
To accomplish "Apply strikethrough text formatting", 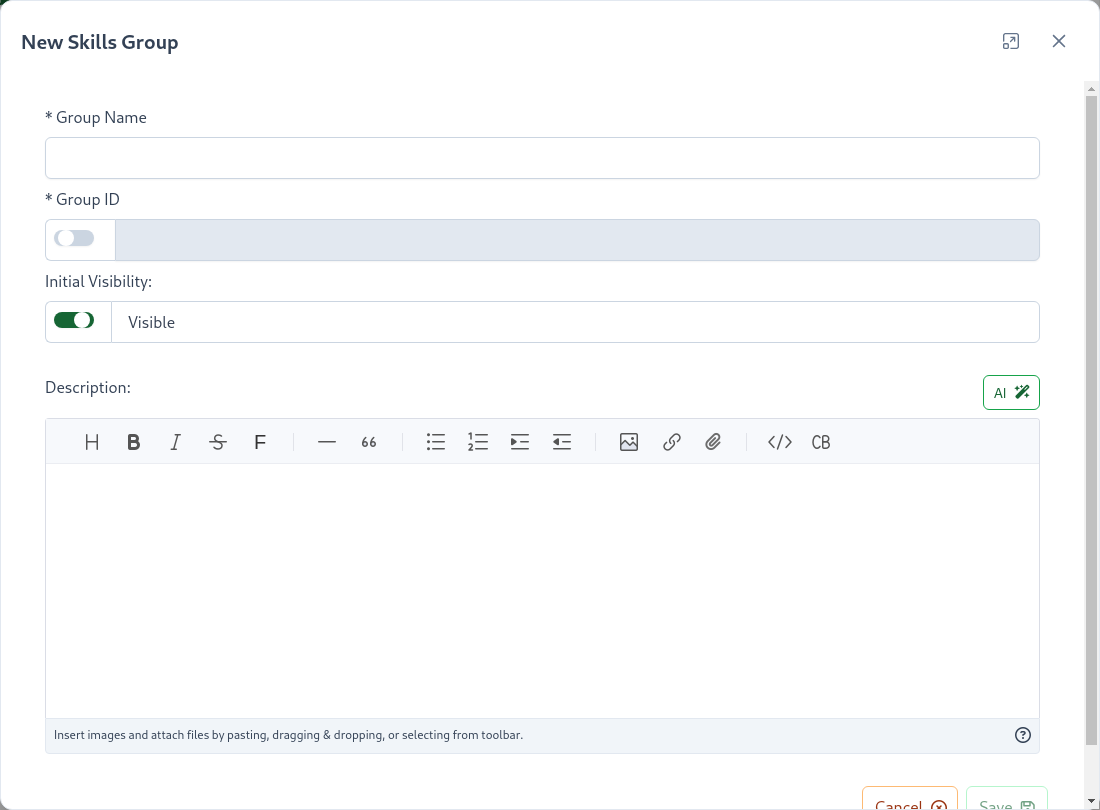I will pyautogui.click(x=218, y=442).
